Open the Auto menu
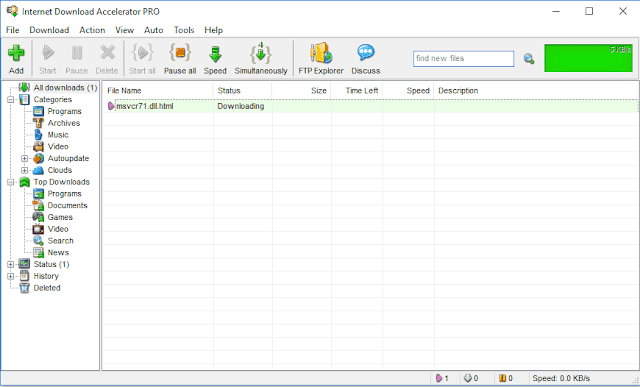Image resolution: width=640 pixels, height=387 pixels. pyautogui.click(x=153, y=30)
